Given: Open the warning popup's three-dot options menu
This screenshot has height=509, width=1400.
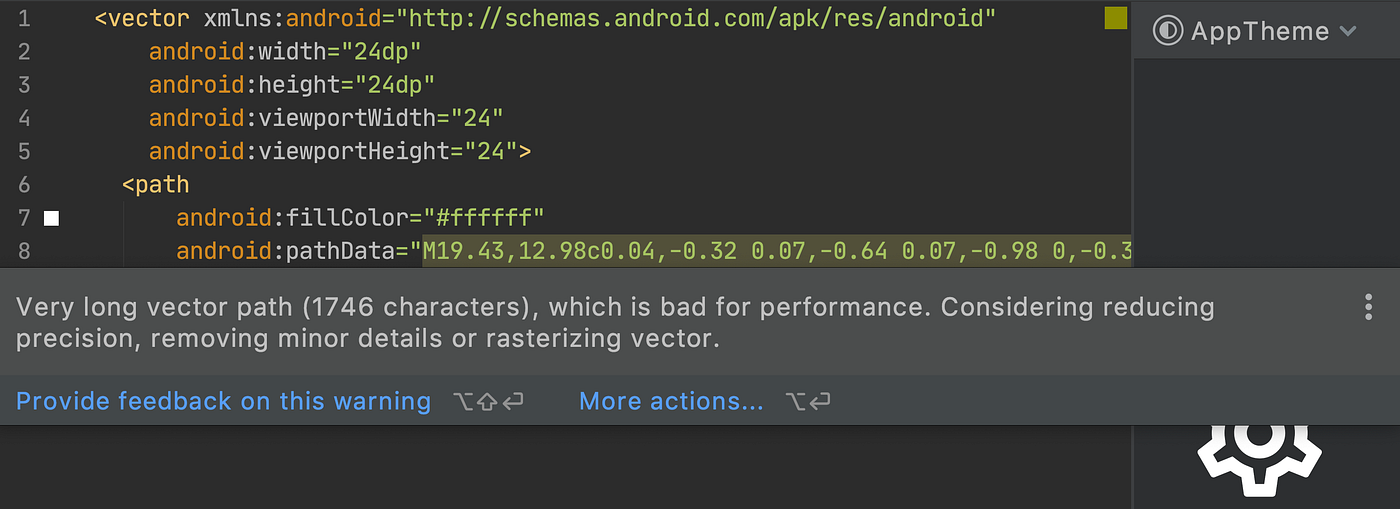Looking at the screenshot, I should coord(1368,307).
